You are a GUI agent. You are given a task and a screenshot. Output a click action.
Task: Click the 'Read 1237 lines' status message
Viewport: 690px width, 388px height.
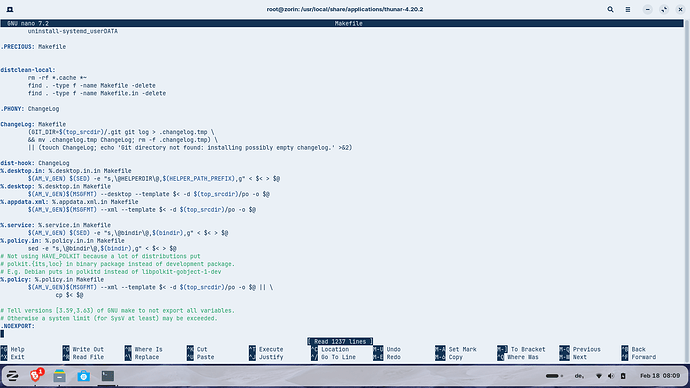[340, 341]
